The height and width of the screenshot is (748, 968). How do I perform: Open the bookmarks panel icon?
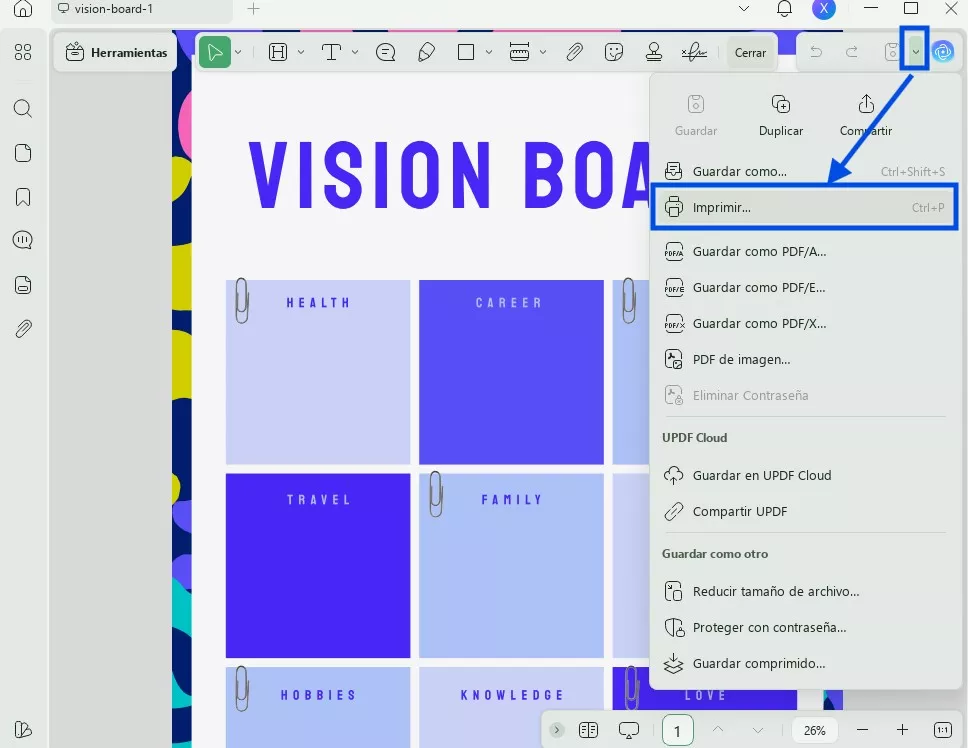[x=23, y=197]
